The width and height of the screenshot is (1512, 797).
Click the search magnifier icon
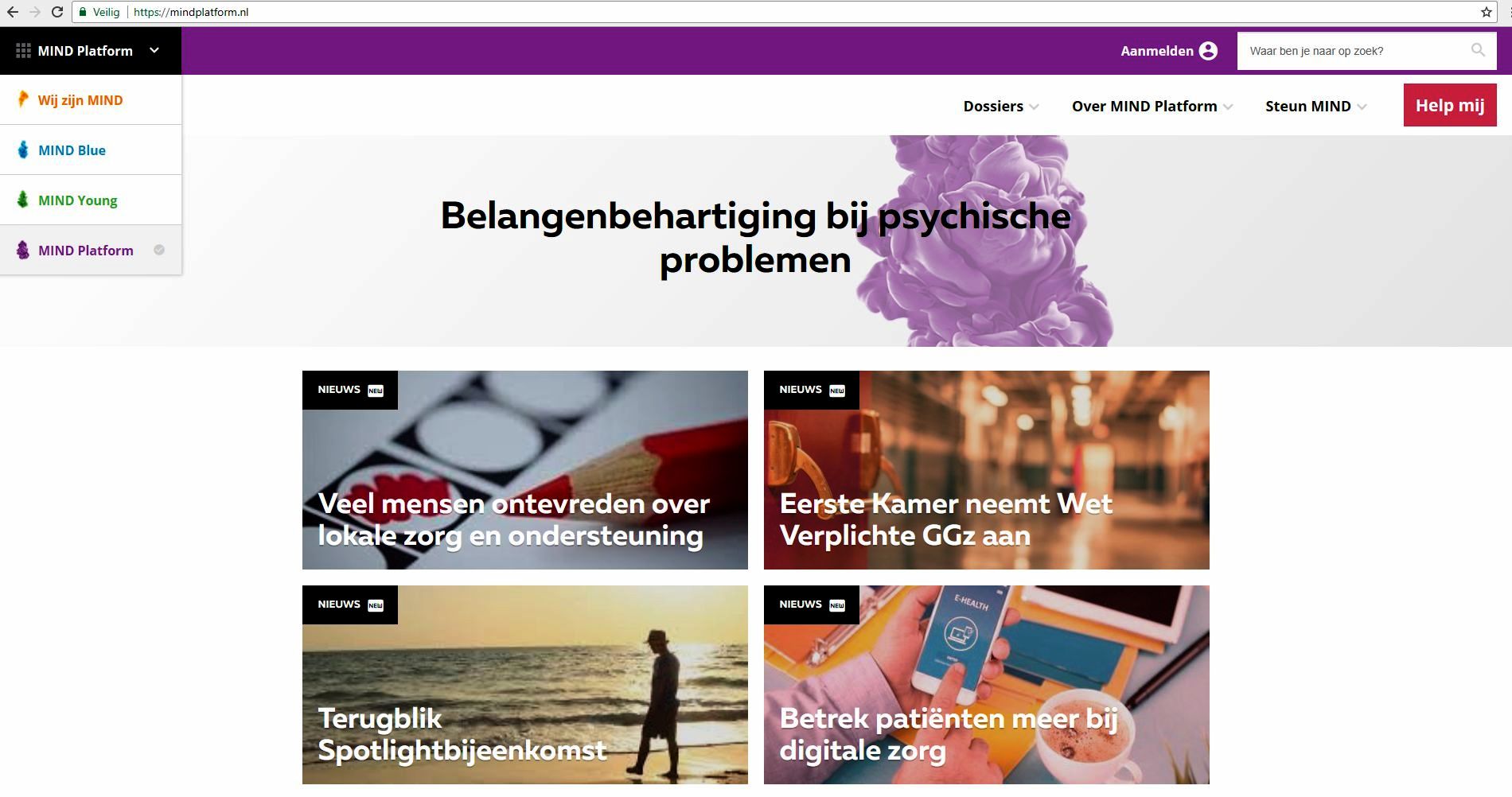point(1478,50)
